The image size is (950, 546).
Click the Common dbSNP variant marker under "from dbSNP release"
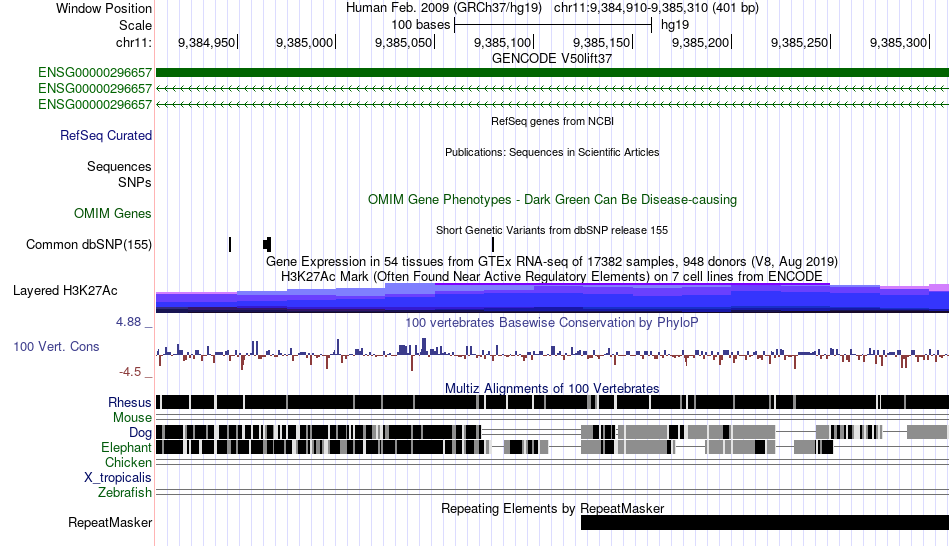[493, 244]
